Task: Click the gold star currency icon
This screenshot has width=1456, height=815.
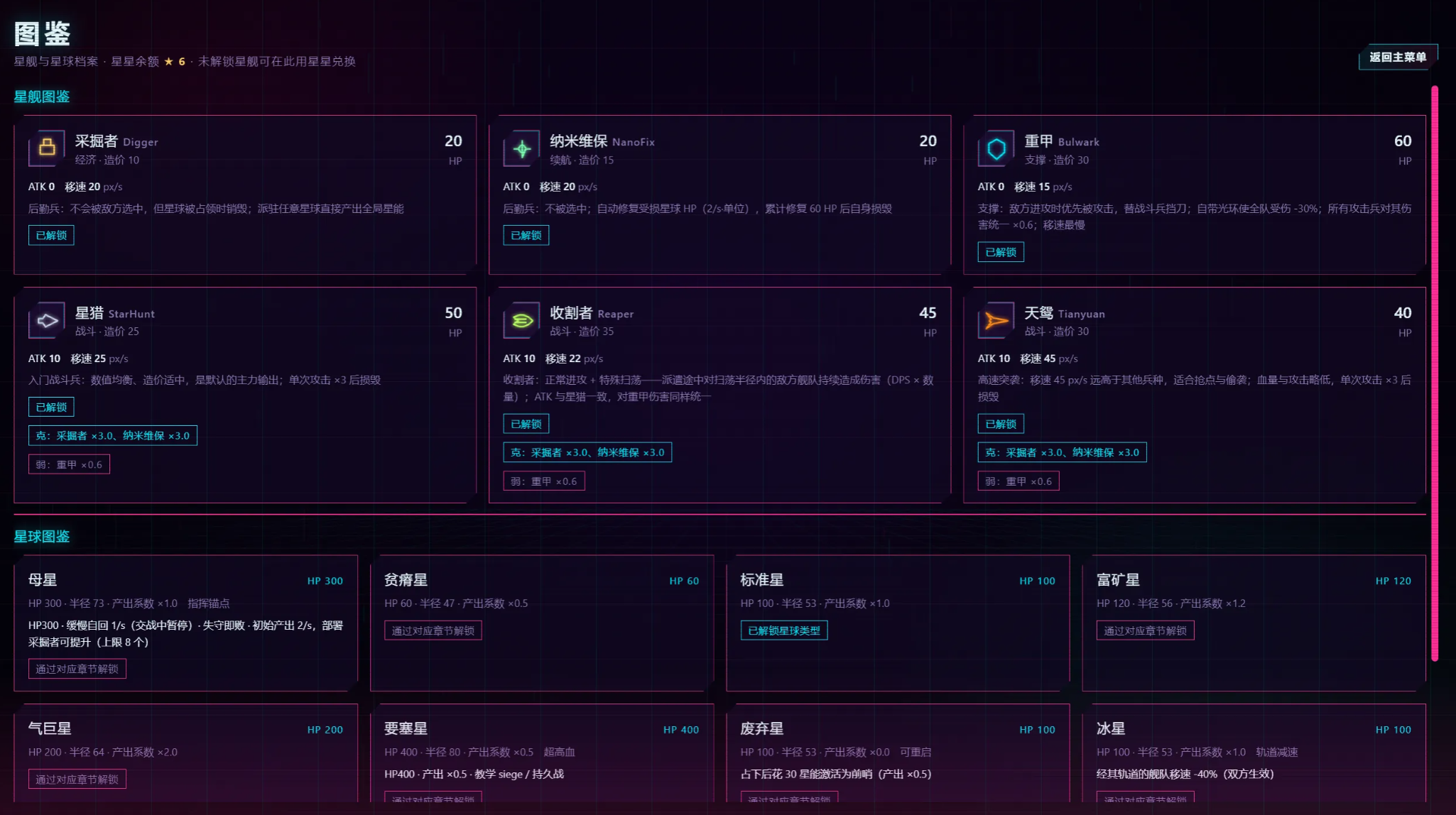Action: (x=168, y=62)
